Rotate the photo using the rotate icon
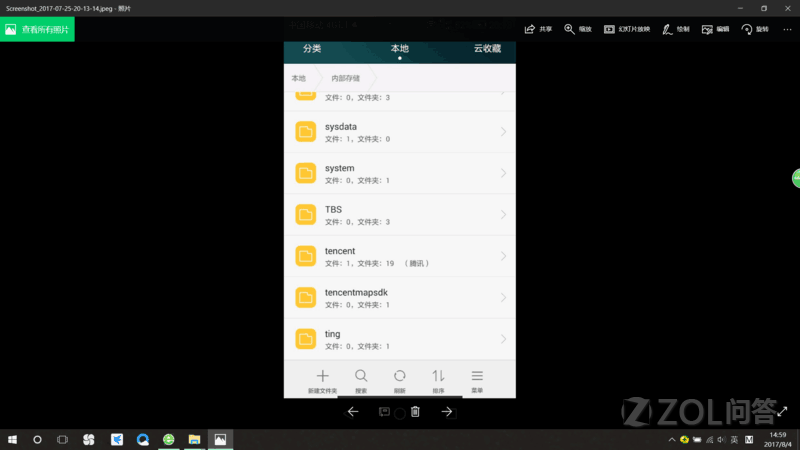The height and width of the screenshot is (450, 800). [x=747, y=29]
